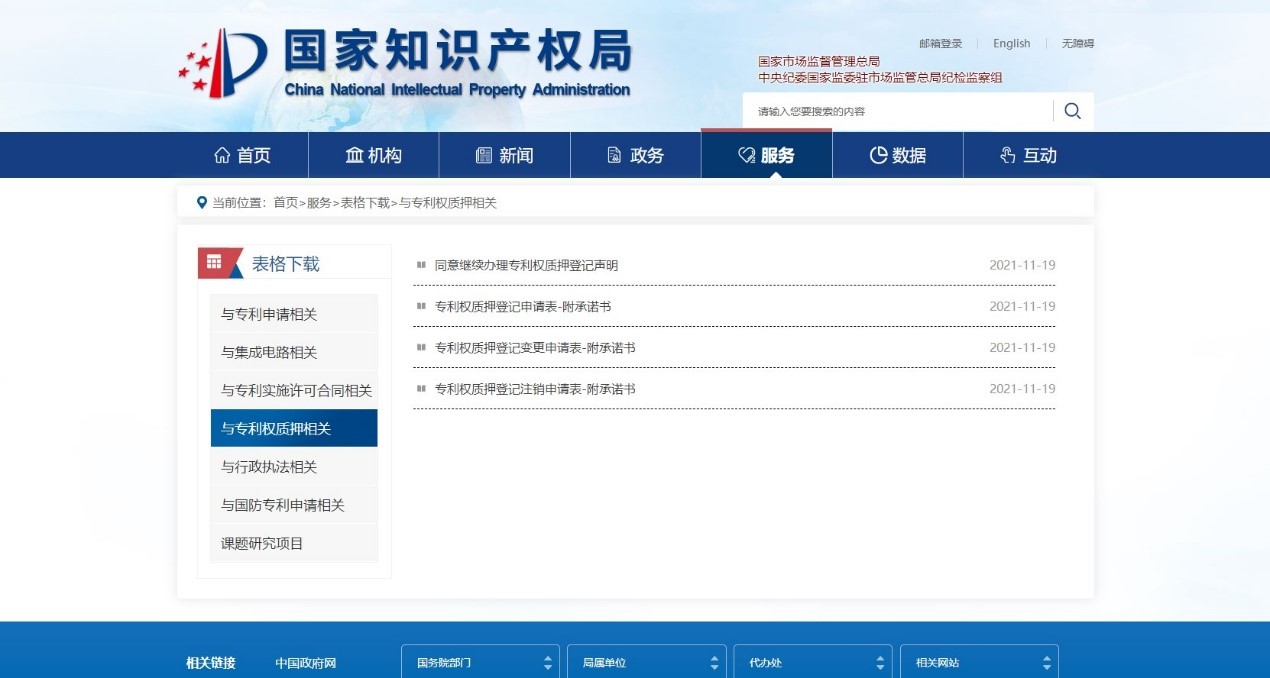Screen dimensions: 1270x678
Task: Open 专利权质押登记申请表-附承诺书 document
Action: pos(522,306)
